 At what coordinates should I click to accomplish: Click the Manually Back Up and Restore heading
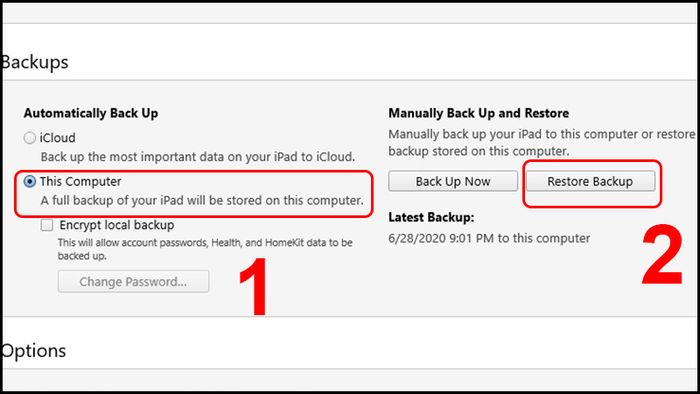tap(479, 113)
